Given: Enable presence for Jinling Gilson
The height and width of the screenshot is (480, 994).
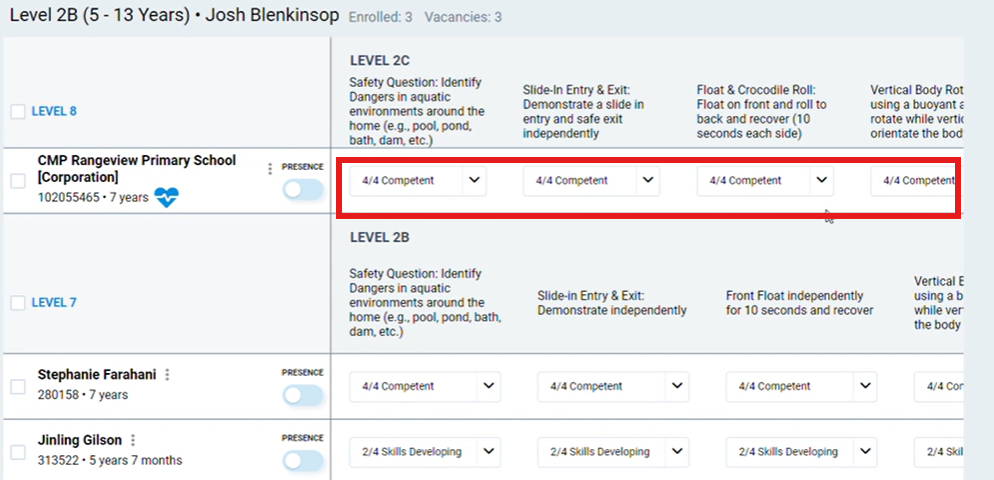Looking at the screenshot, I should 303,460.
